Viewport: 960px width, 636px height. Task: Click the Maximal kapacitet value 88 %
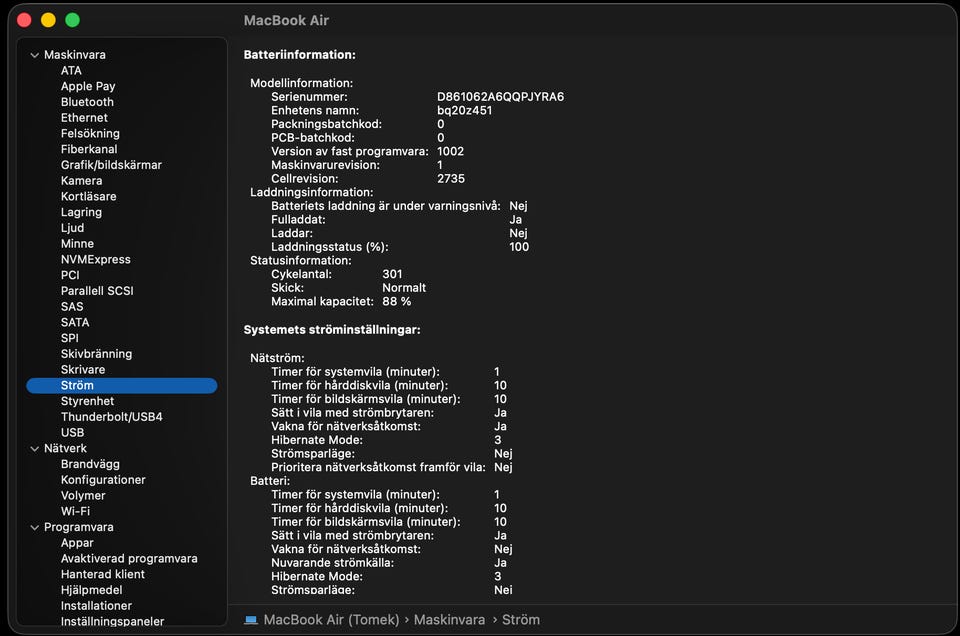tap(396, 302)
